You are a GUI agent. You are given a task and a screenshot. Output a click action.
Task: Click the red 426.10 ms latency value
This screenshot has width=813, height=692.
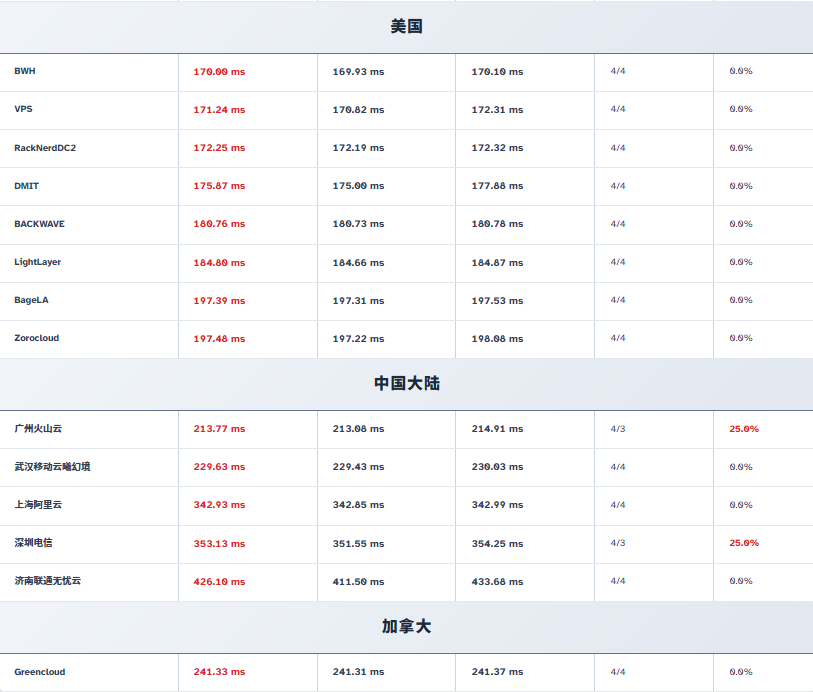pyautogui.click(x=219, y=582)
